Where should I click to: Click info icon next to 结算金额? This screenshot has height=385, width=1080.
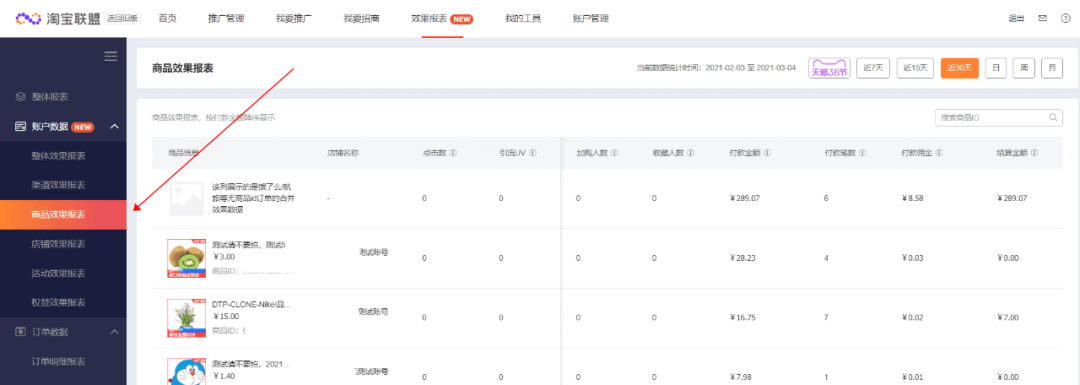coord(1035,153)
